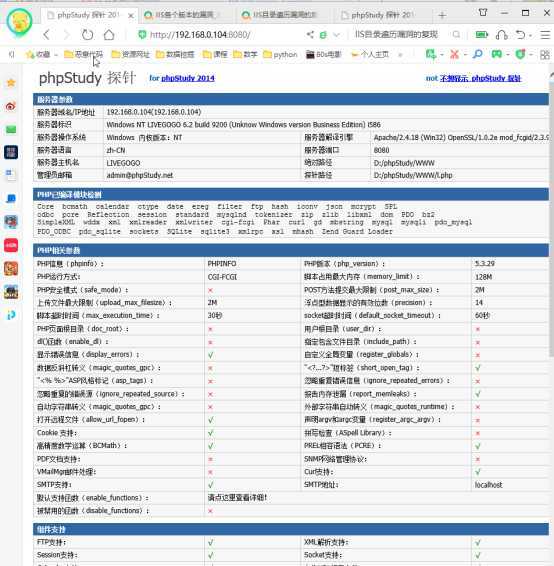Show more bookmarks with the » chevron
Screen dimensions: 554x566
[400, 55]
